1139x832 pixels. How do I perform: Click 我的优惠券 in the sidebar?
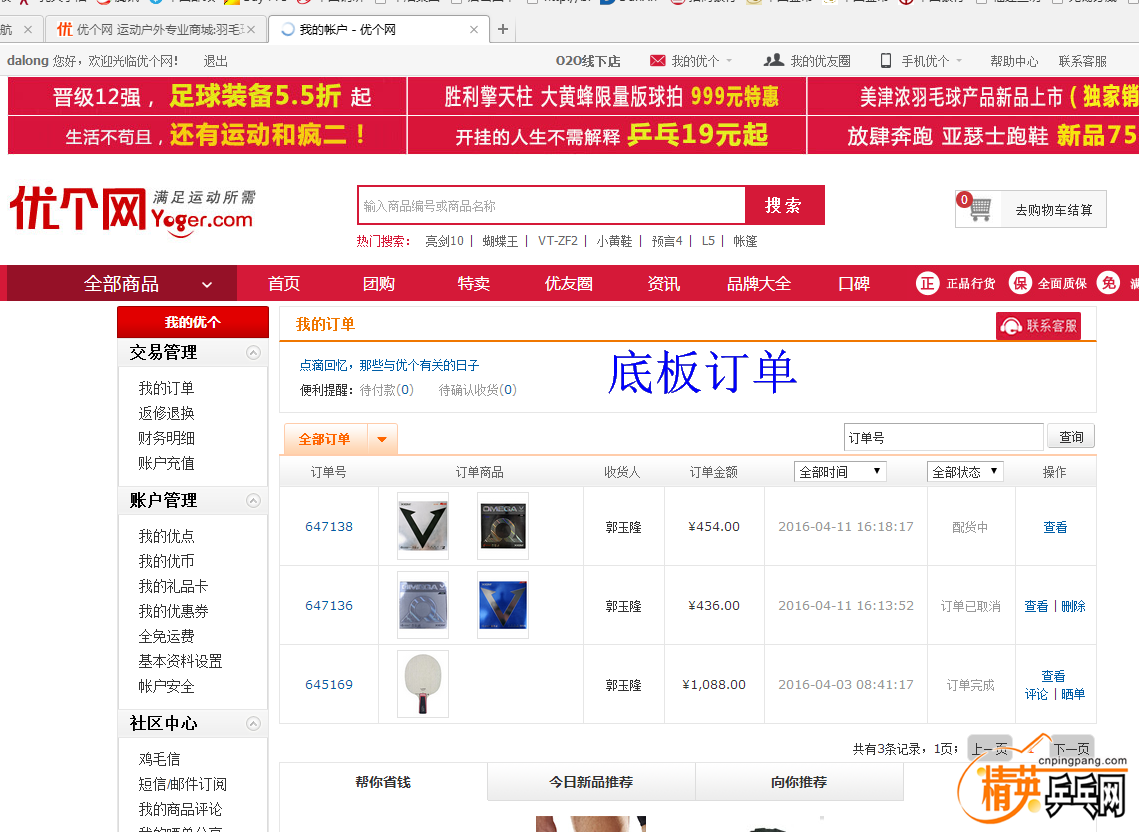coord(174,612)
